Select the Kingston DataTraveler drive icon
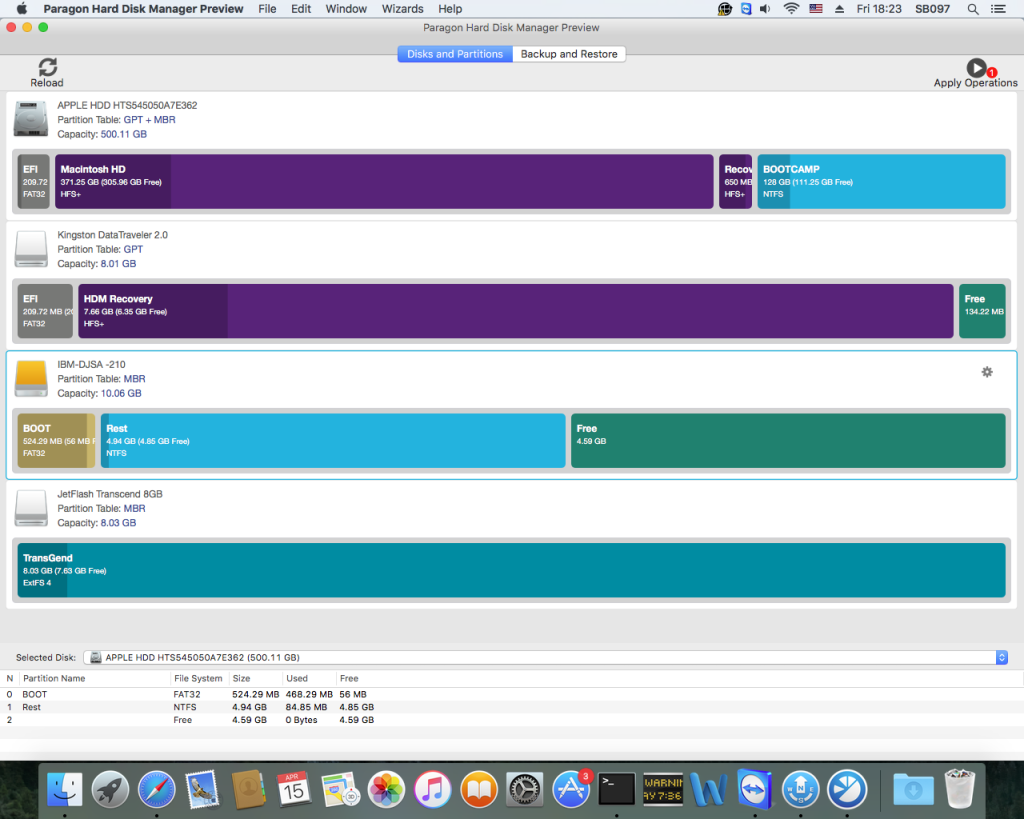Screen dimensions: 1024x819 31,249
